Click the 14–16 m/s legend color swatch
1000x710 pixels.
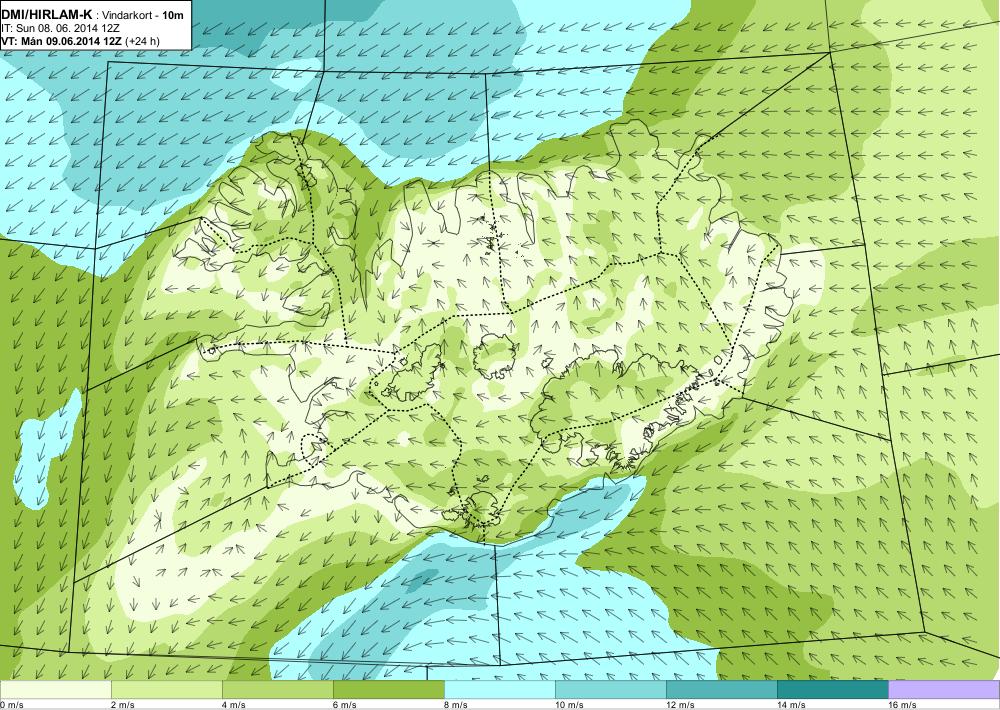pos(833,690)
